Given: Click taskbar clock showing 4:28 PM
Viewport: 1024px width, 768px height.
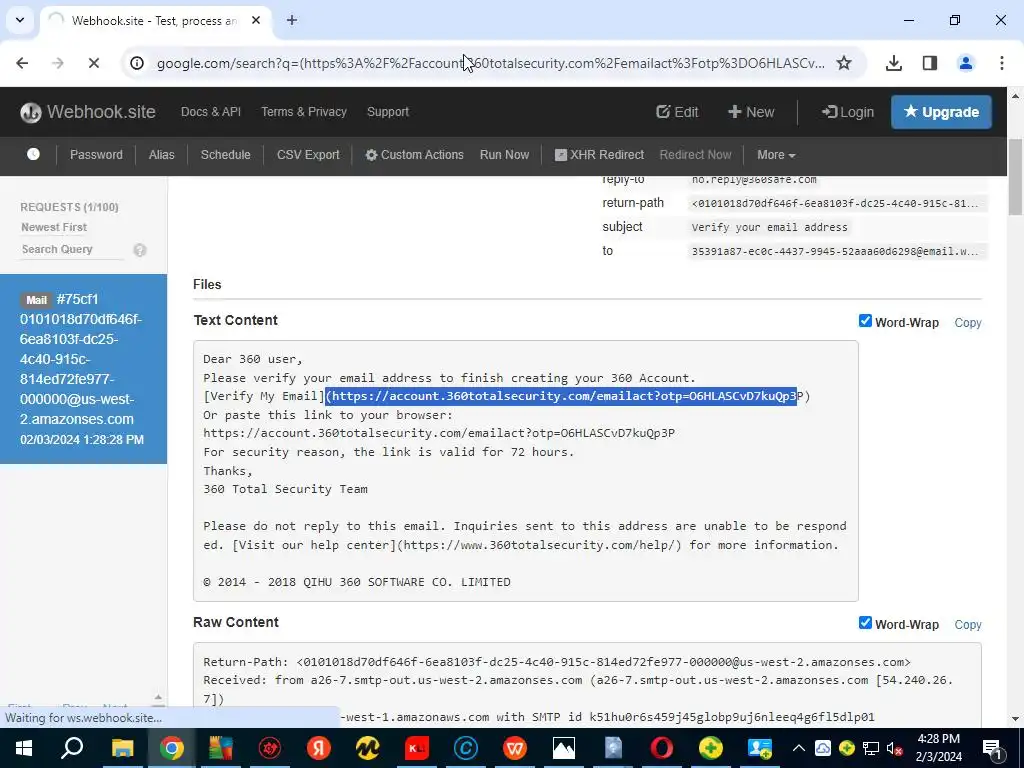Looking at the screenshot, I should [939, 748].
